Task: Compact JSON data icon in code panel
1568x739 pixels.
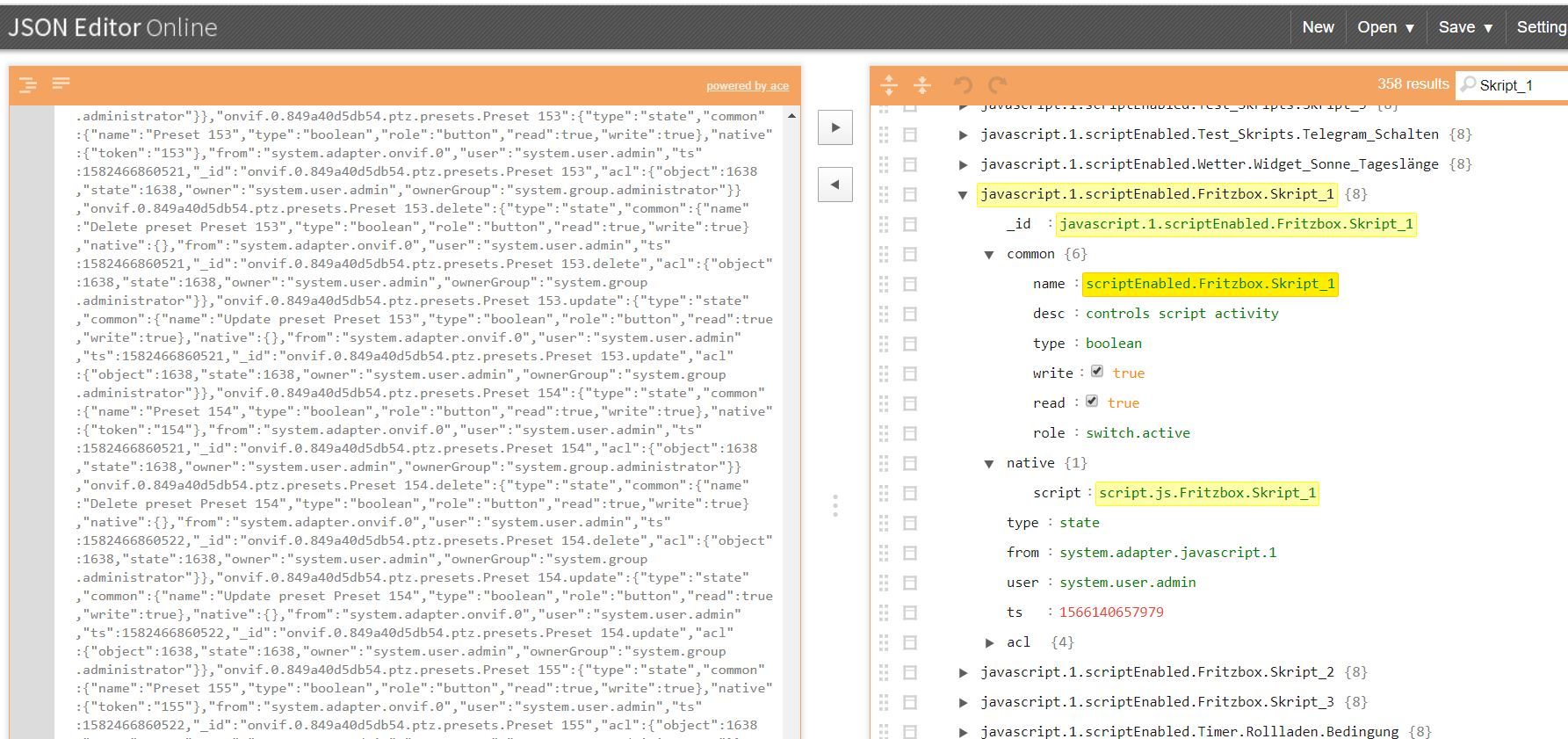Action: pyautogui.click(x=61, y=83)
